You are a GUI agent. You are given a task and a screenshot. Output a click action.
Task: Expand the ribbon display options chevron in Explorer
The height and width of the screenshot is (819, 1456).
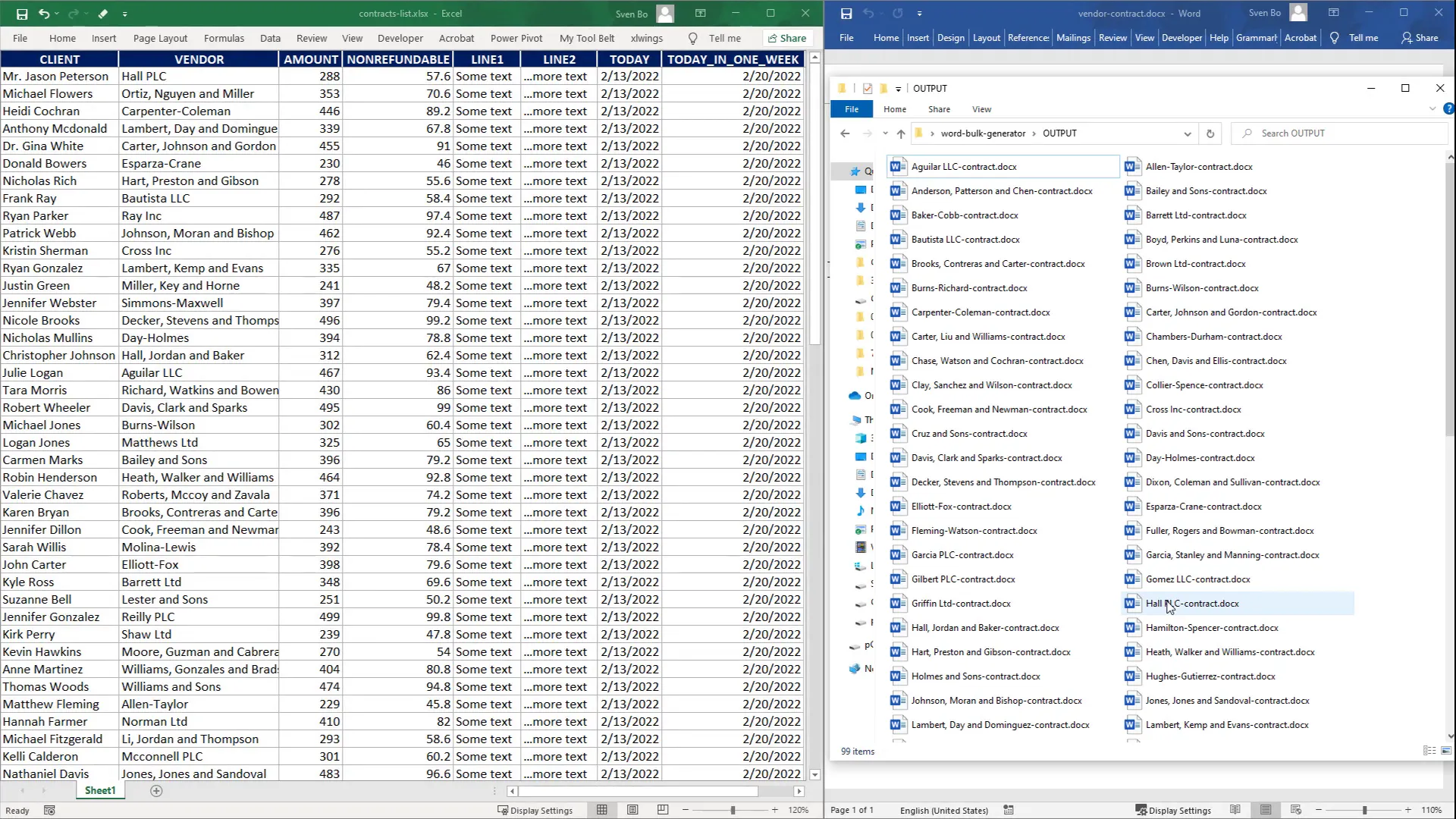(x=1432, y=108)
